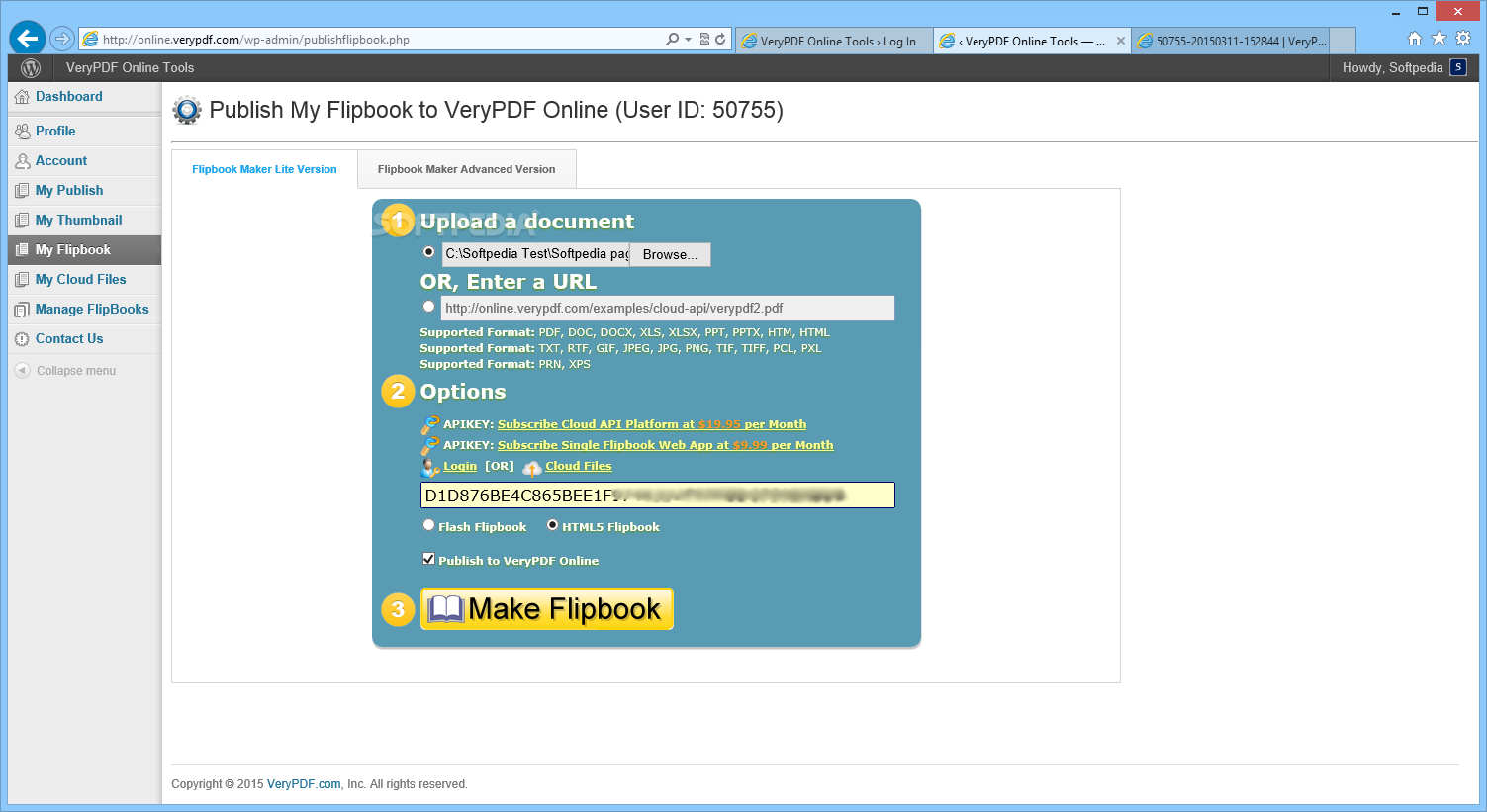Screen dimensions: 1487x812
Task: Select the upload document radio button
Action: pyautogui.click(x=428, y=252)
